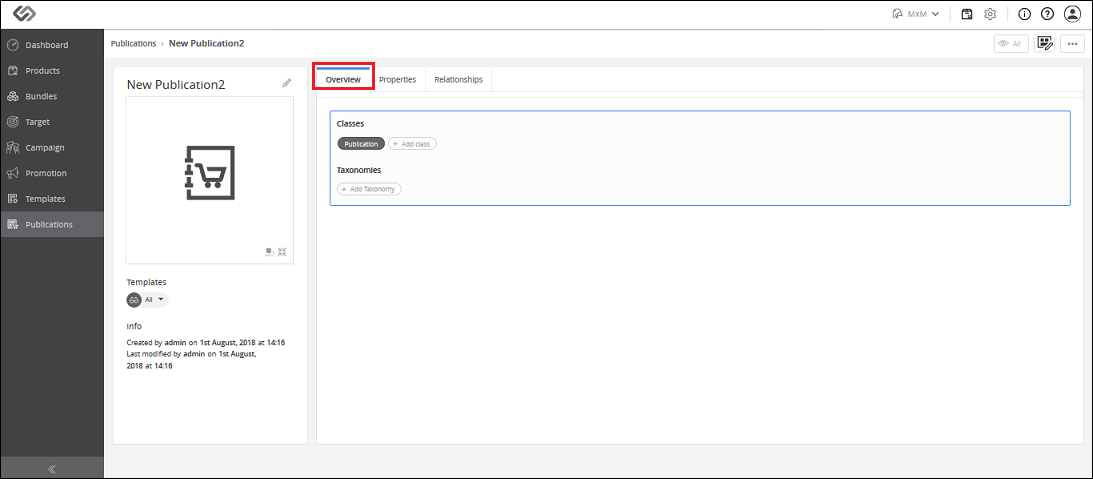Edit publication name with pencil icon
The image size is (1093, 479).
[x=286, y=83]
